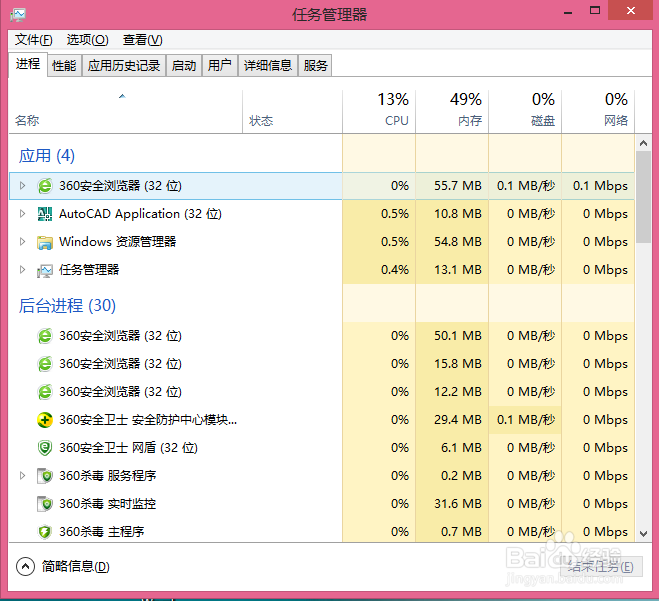The width and height of the screenshot is (659, 601).
Task: Click icon of 360安全浏览器 using 15.8 MB
Action: coord(45,364)
